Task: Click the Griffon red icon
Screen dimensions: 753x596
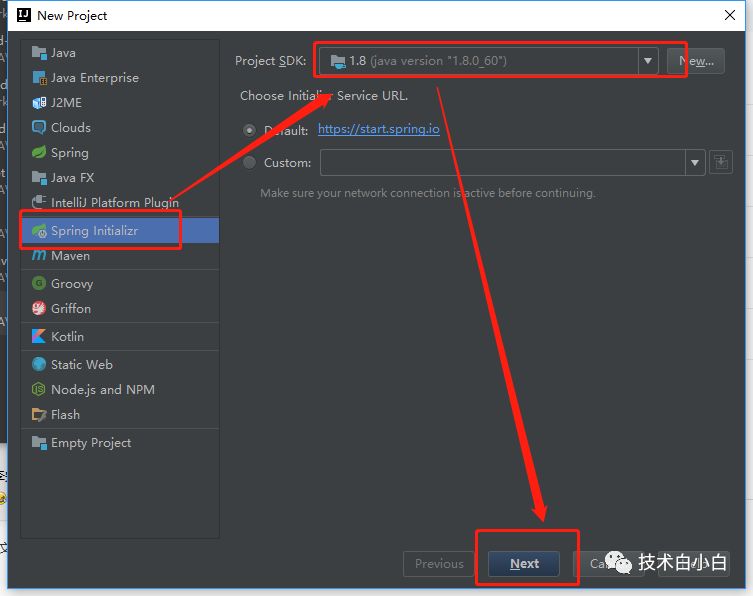Action: tap(39, 308)
